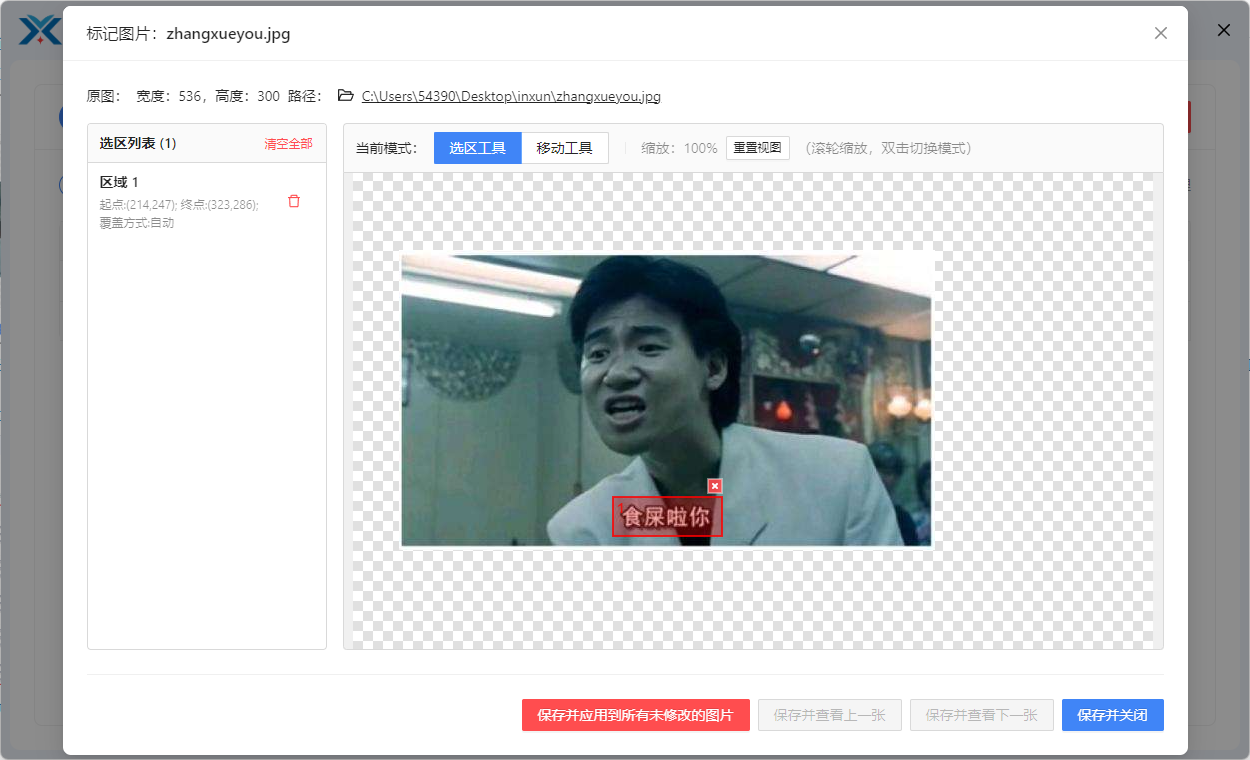Click the red selection box over the subtitle
The height and width of the screenshot is (760, 1250).
coord(666,516)
